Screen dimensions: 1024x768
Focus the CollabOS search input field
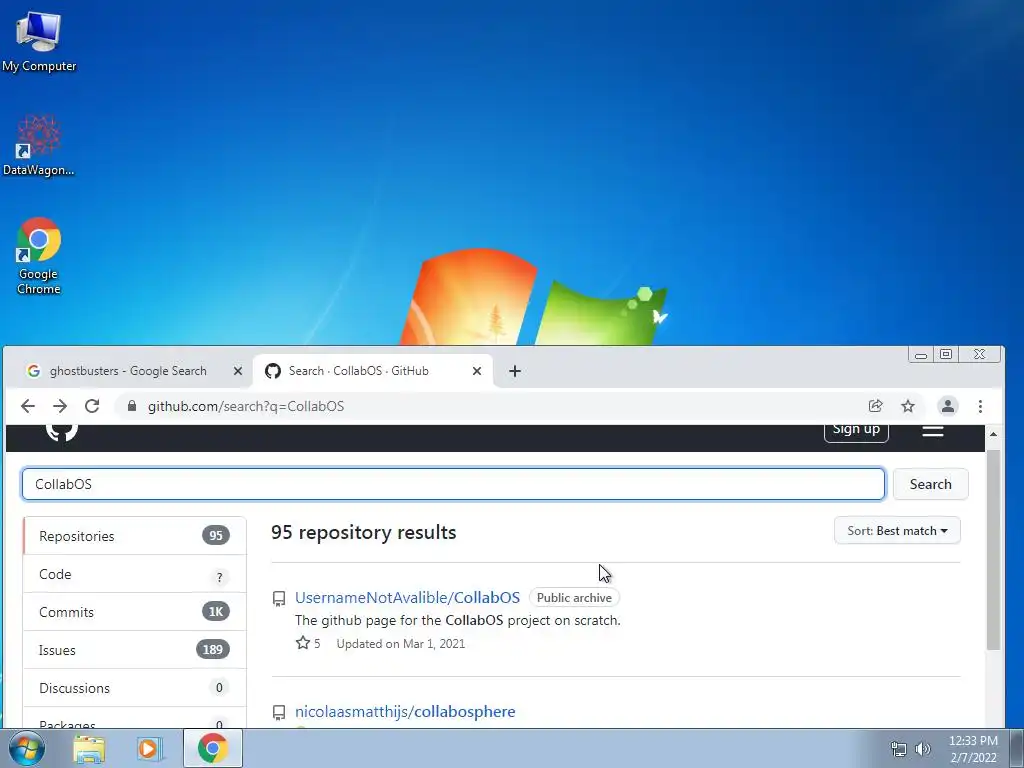(x=453, y=484)
